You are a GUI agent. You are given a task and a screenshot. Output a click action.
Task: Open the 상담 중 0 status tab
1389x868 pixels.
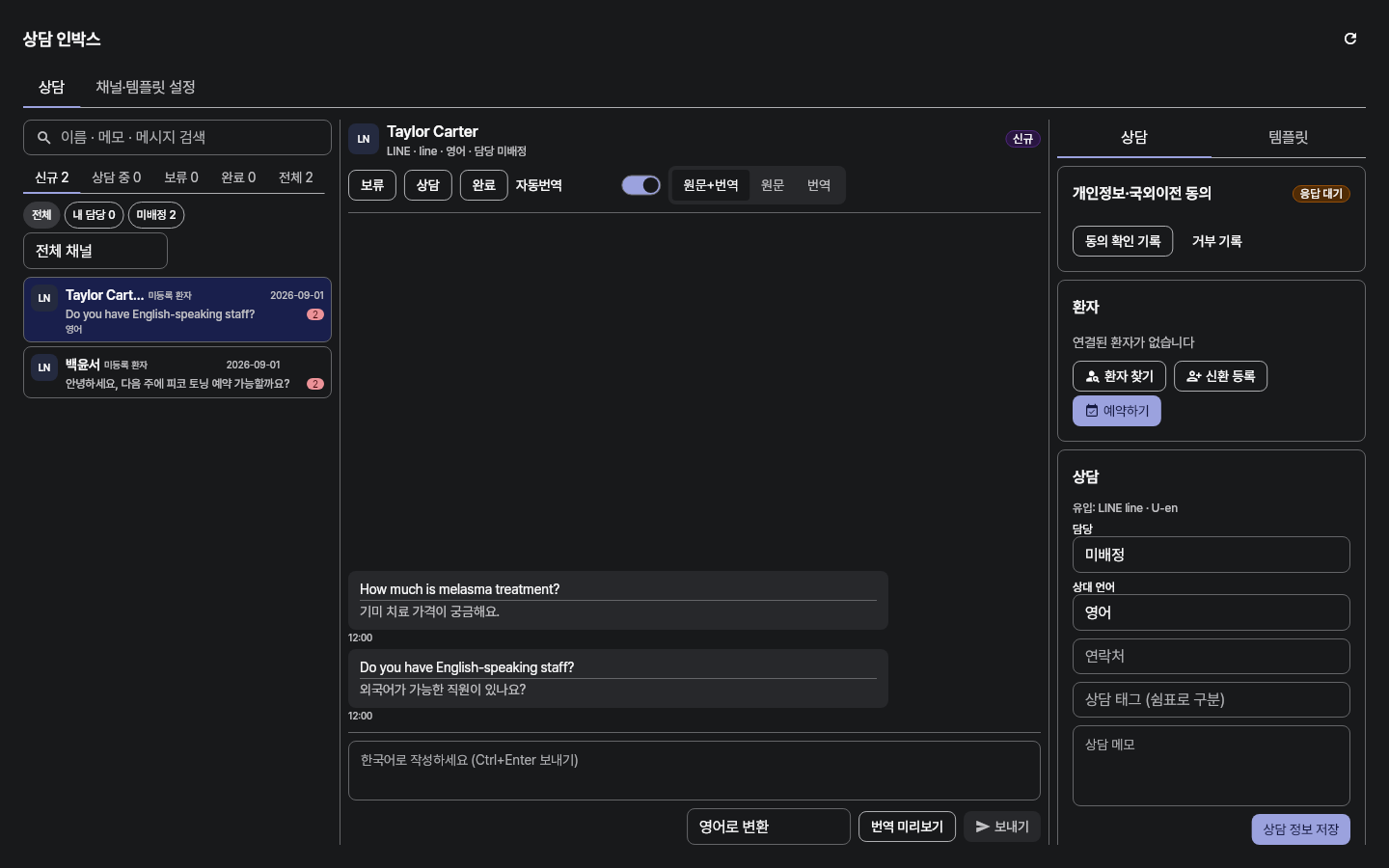[117, 177]
